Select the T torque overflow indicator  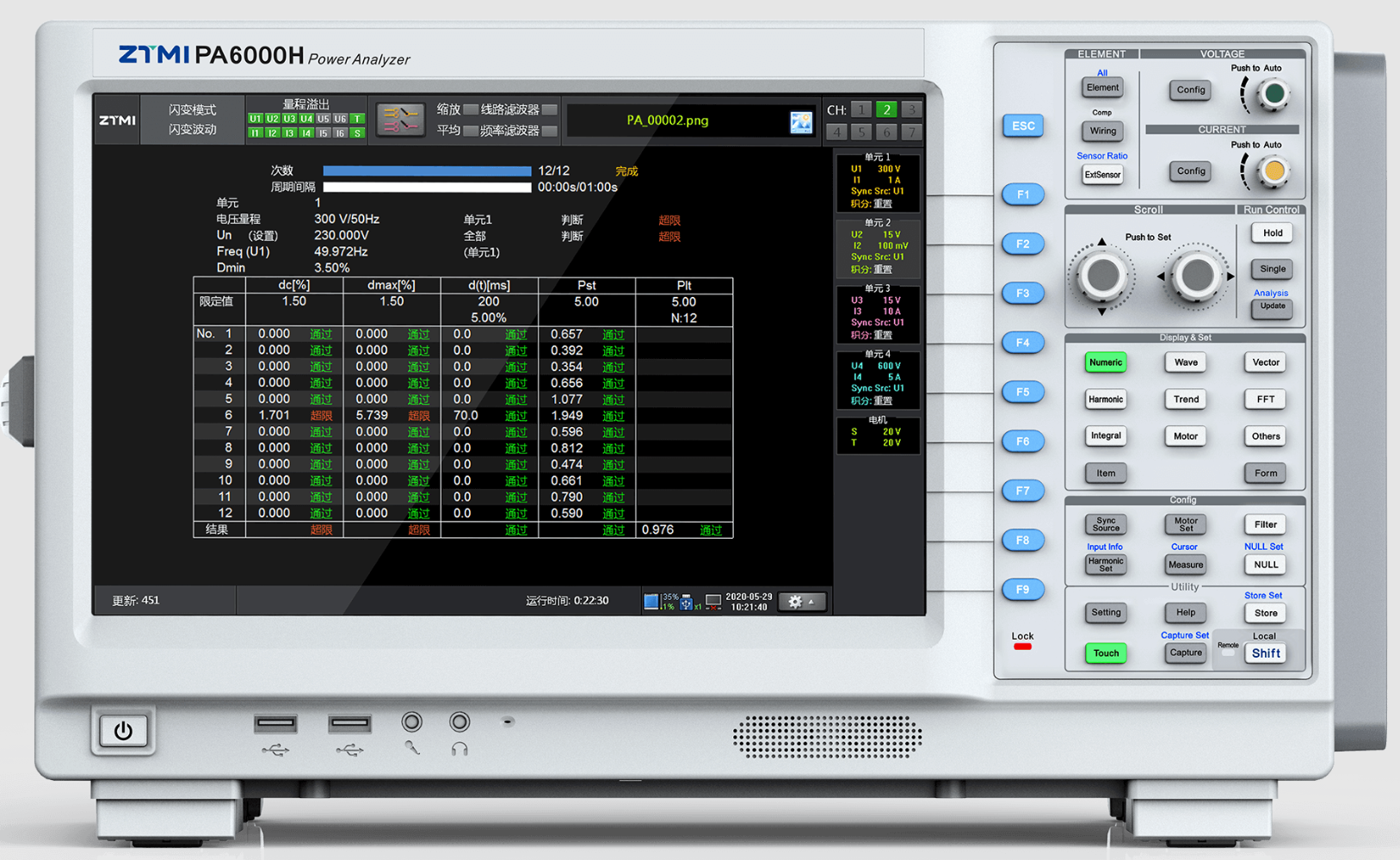tap(357, 119)
